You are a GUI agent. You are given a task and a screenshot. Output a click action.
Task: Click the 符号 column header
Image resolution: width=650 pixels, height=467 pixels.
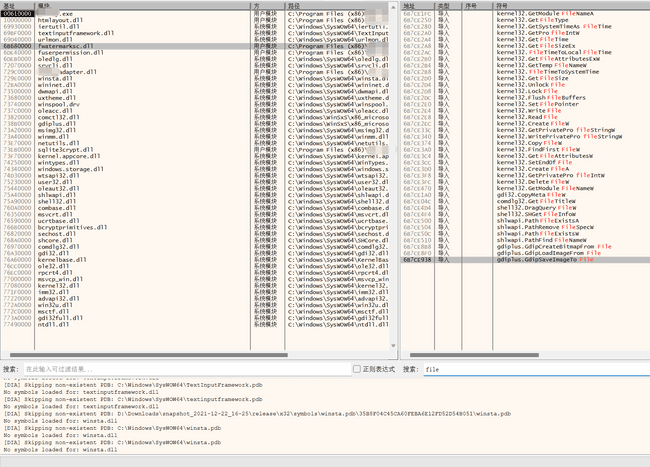(x=571, y=6)
